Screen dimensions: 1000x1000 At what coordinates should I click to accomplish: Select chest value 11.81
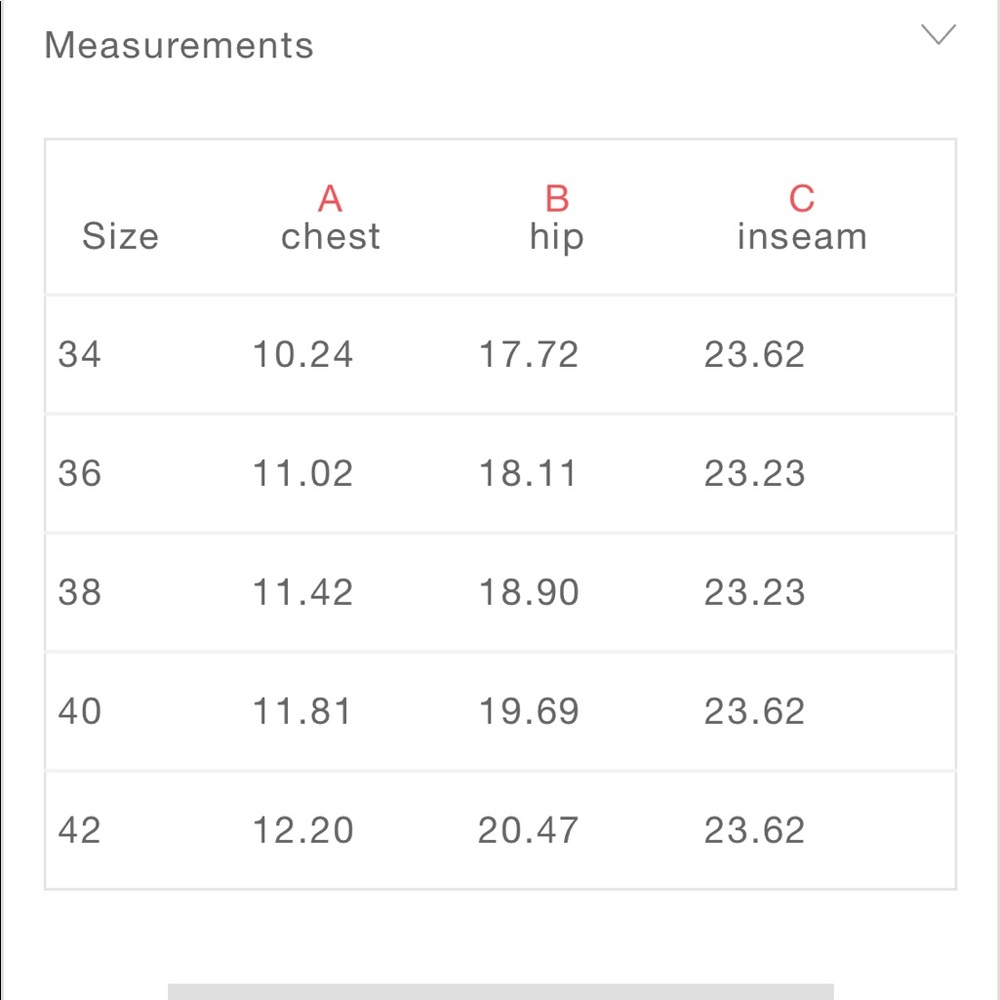click(x=302, y=711)
